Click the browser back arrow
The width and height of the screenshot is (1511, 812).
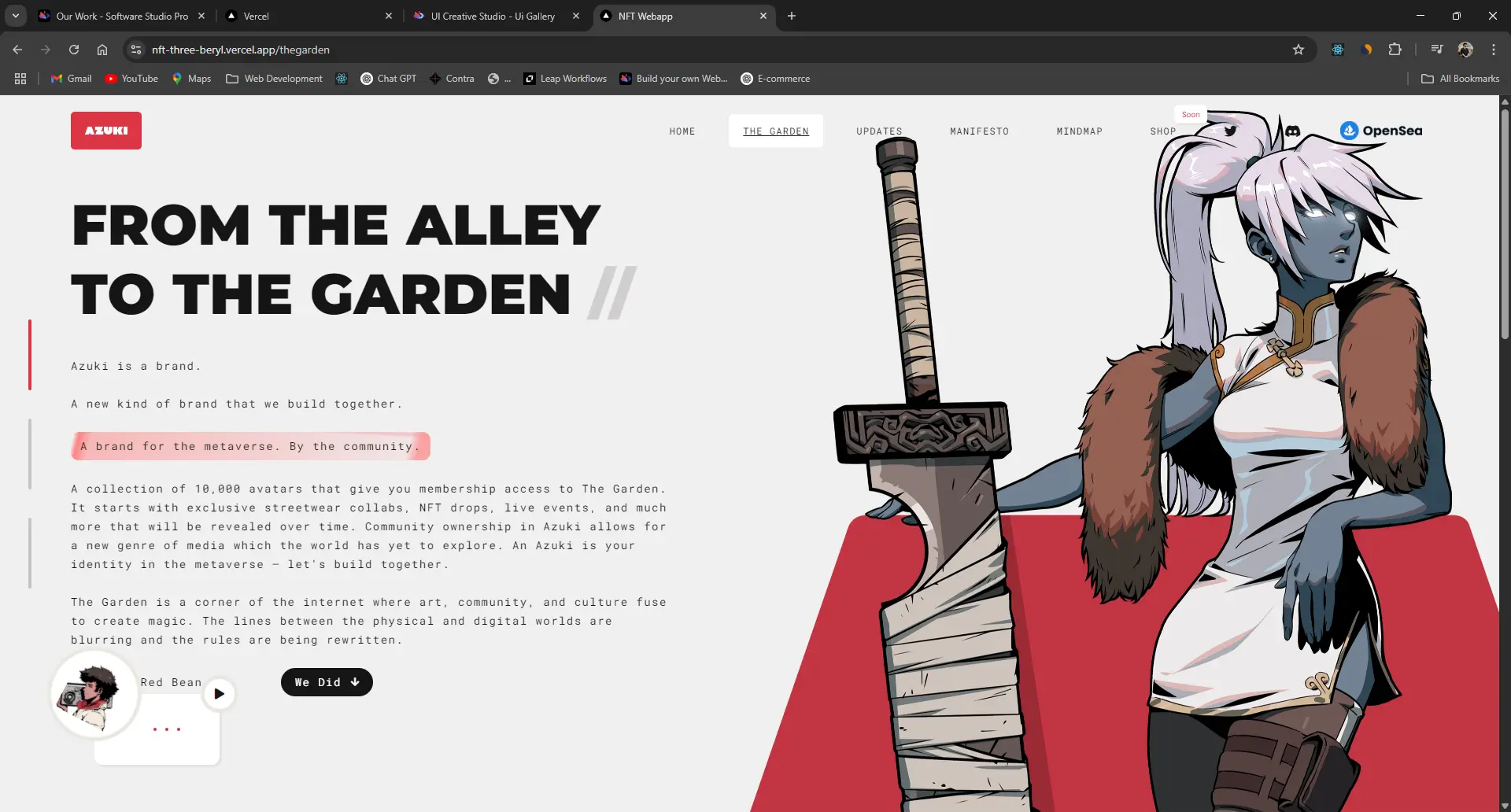coord(17,50)
